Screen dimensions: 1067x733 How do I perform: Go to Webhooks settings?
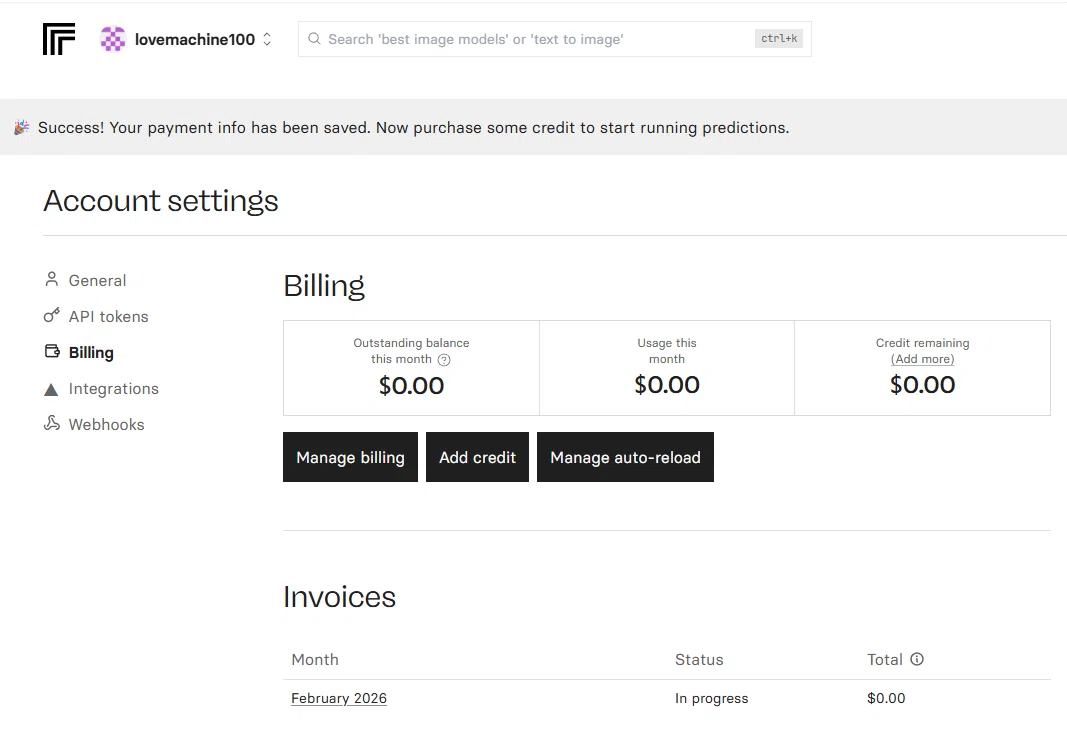[106, 425]
